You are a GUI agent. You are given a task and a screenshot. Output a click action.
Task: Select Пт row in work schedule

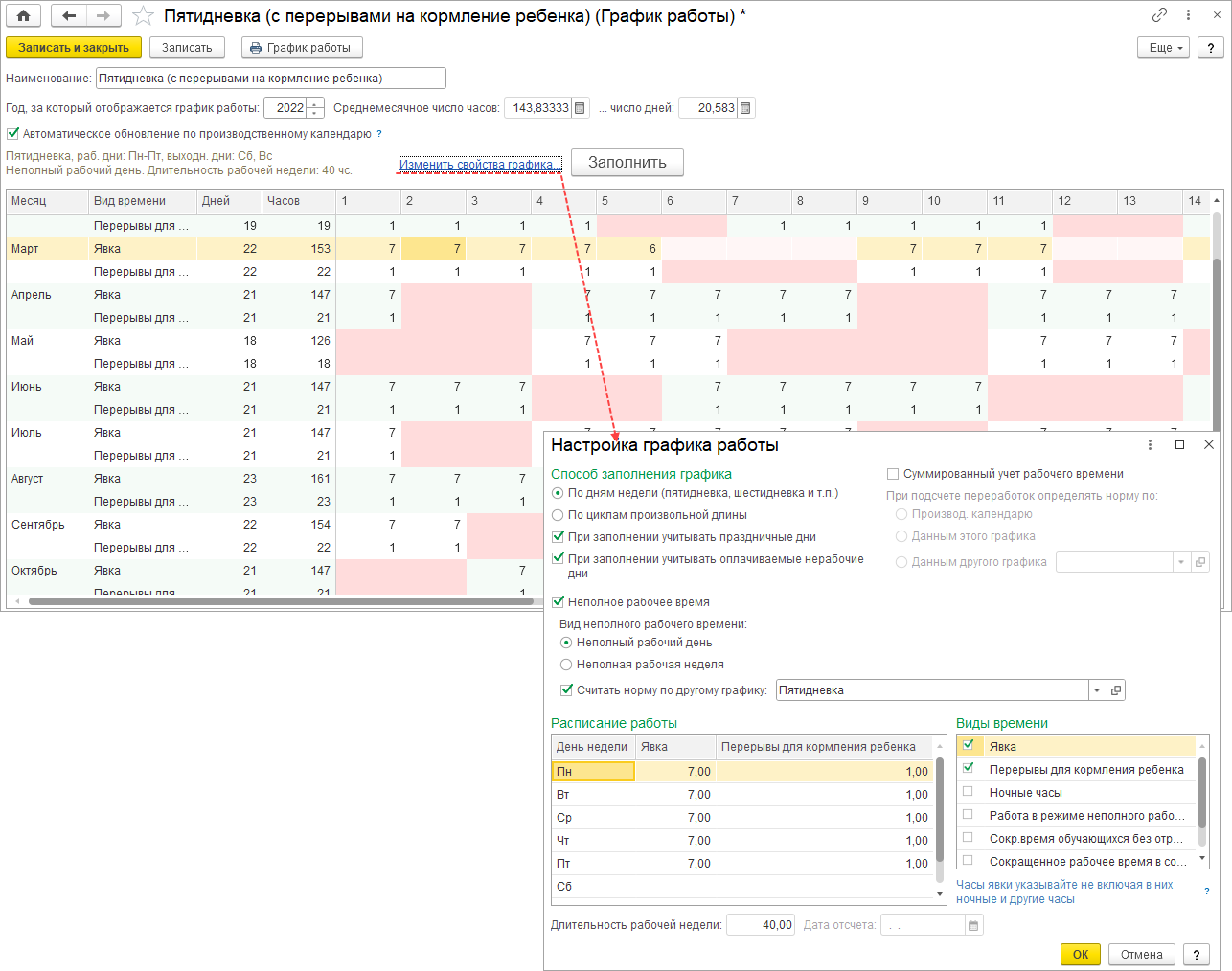pyautogui.click(x=742, y=864)
